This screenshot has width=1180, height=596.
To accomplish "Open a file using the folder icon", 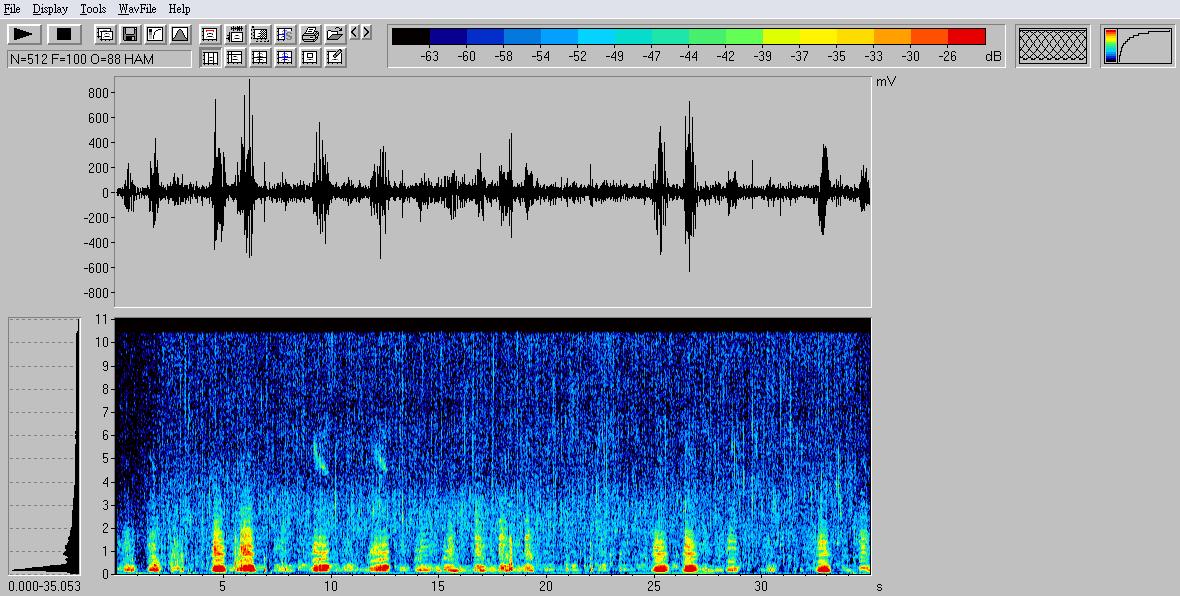I will 335,34.
